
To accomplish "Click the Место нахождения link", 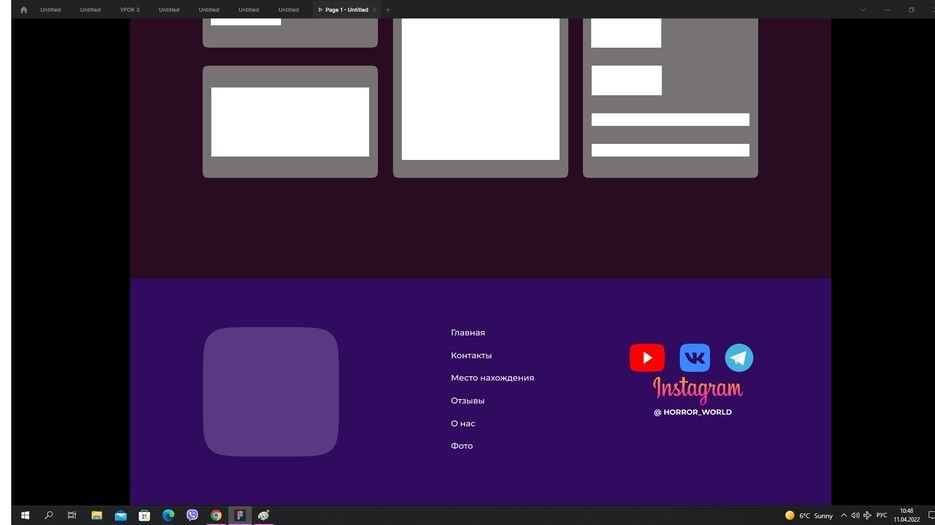I will [x=492, y=378].
